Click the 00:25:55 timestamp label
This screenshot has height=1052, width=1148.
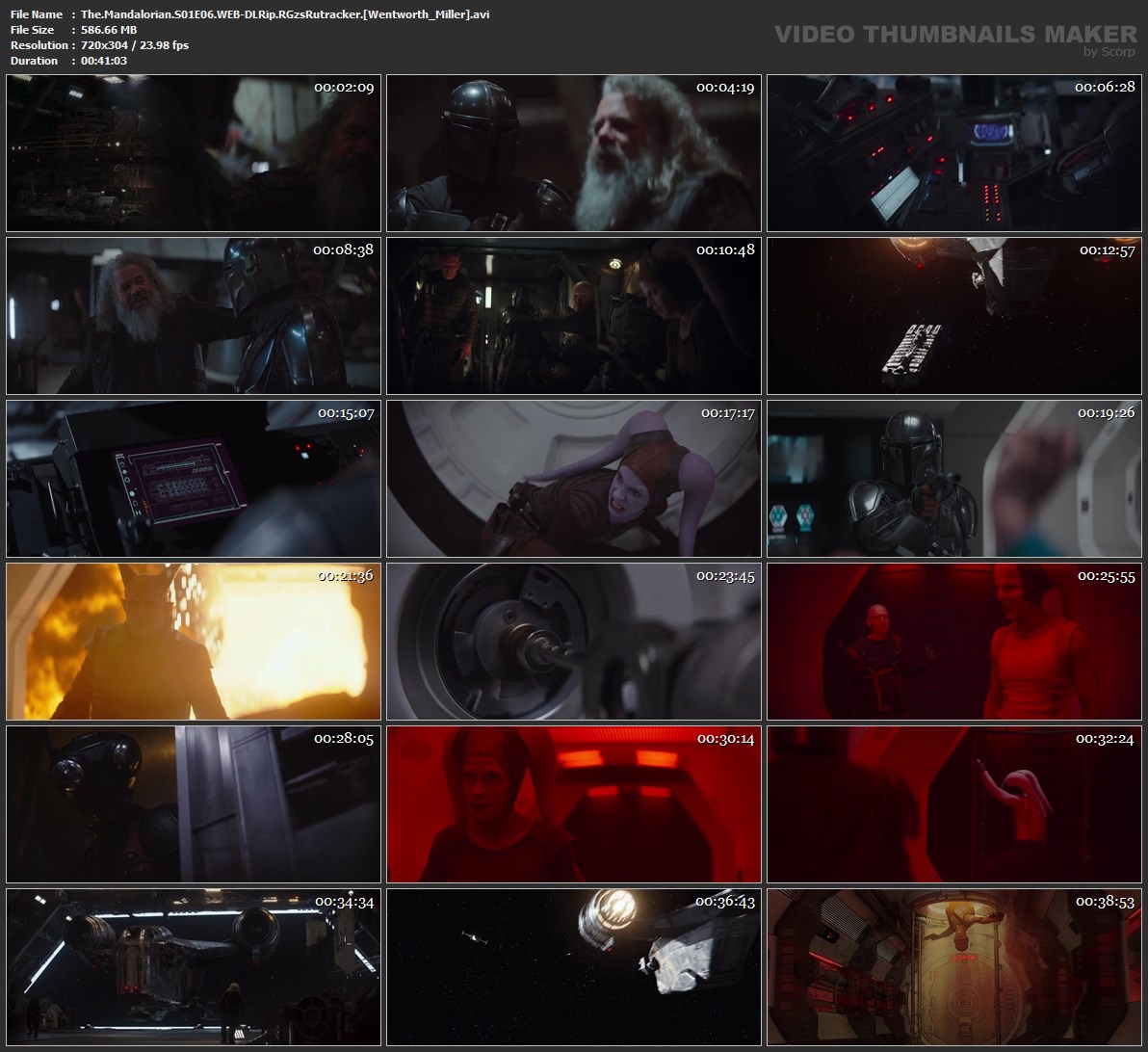point(1106,576)
